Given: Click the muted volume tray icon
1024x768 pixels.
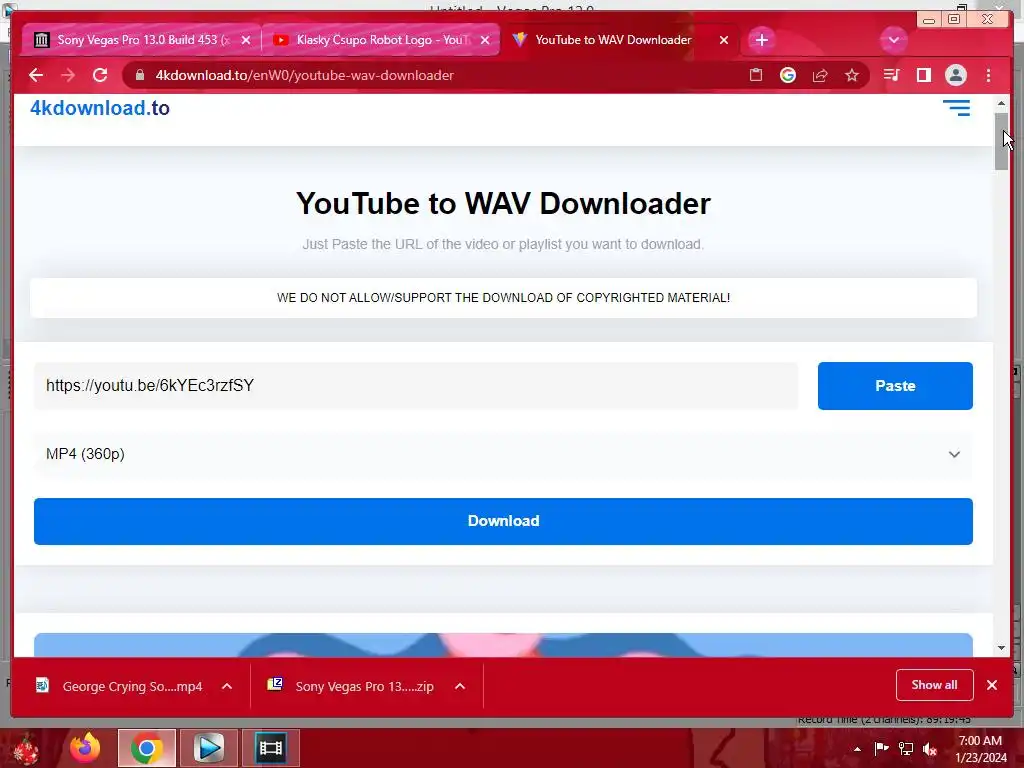Looking at the screenshot, I should [x=930, y=748].
